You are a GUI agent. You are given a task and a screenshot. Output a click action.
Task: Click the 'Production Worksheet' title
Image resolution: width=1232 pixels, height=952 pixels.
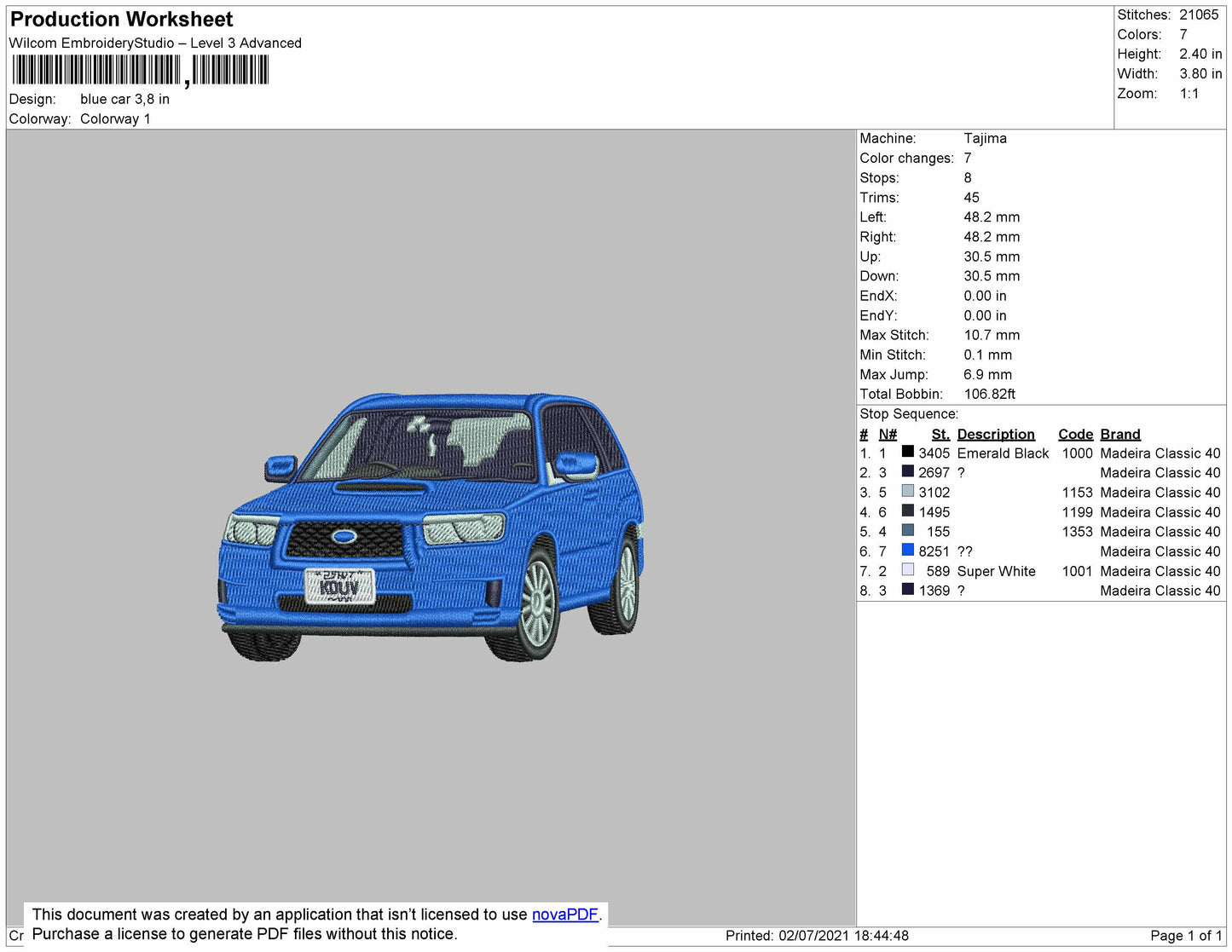[x=121, y=20]
